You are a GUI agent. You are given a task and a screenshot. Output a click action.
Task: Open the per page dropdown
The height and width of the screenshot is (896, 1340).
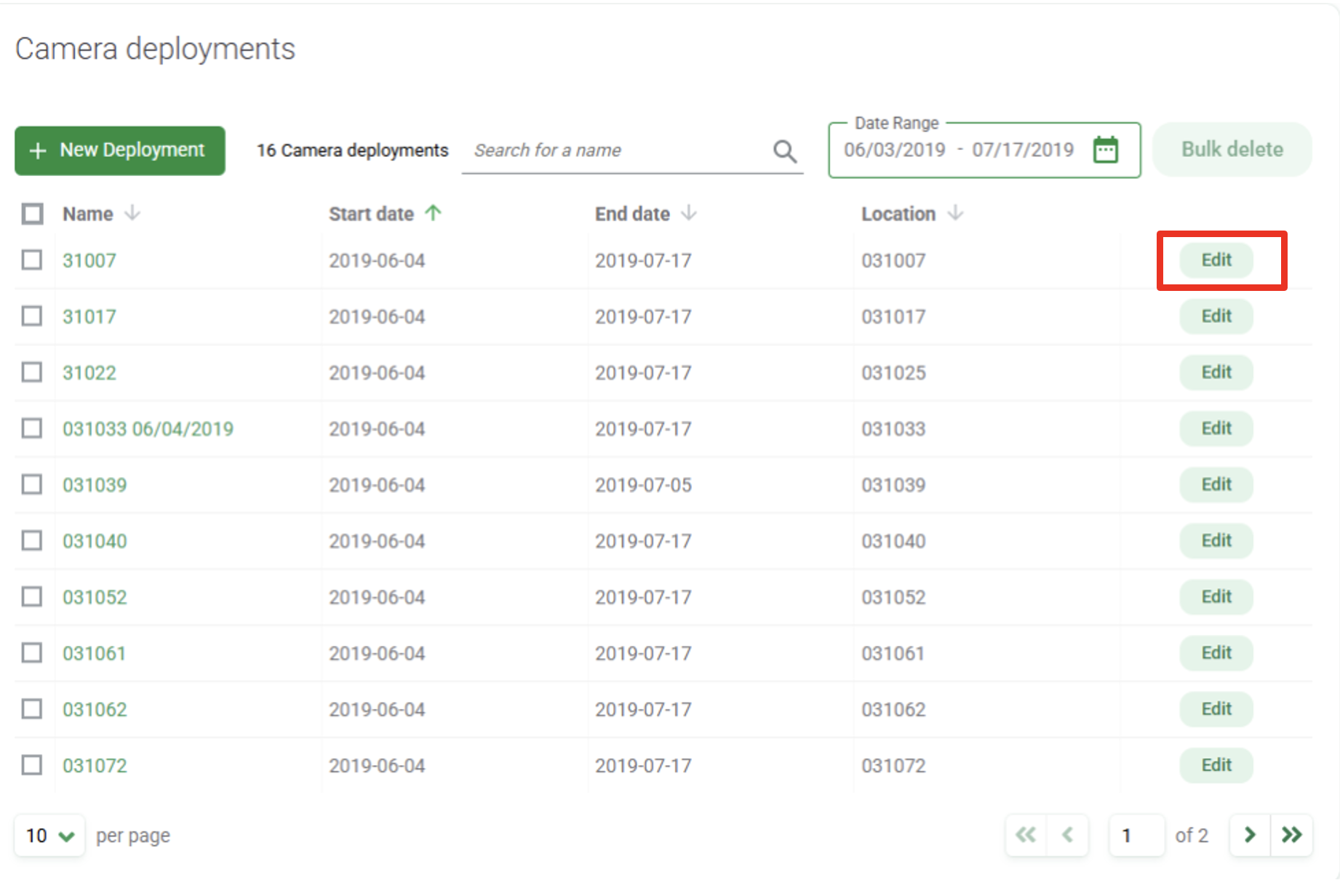[49, 836]
